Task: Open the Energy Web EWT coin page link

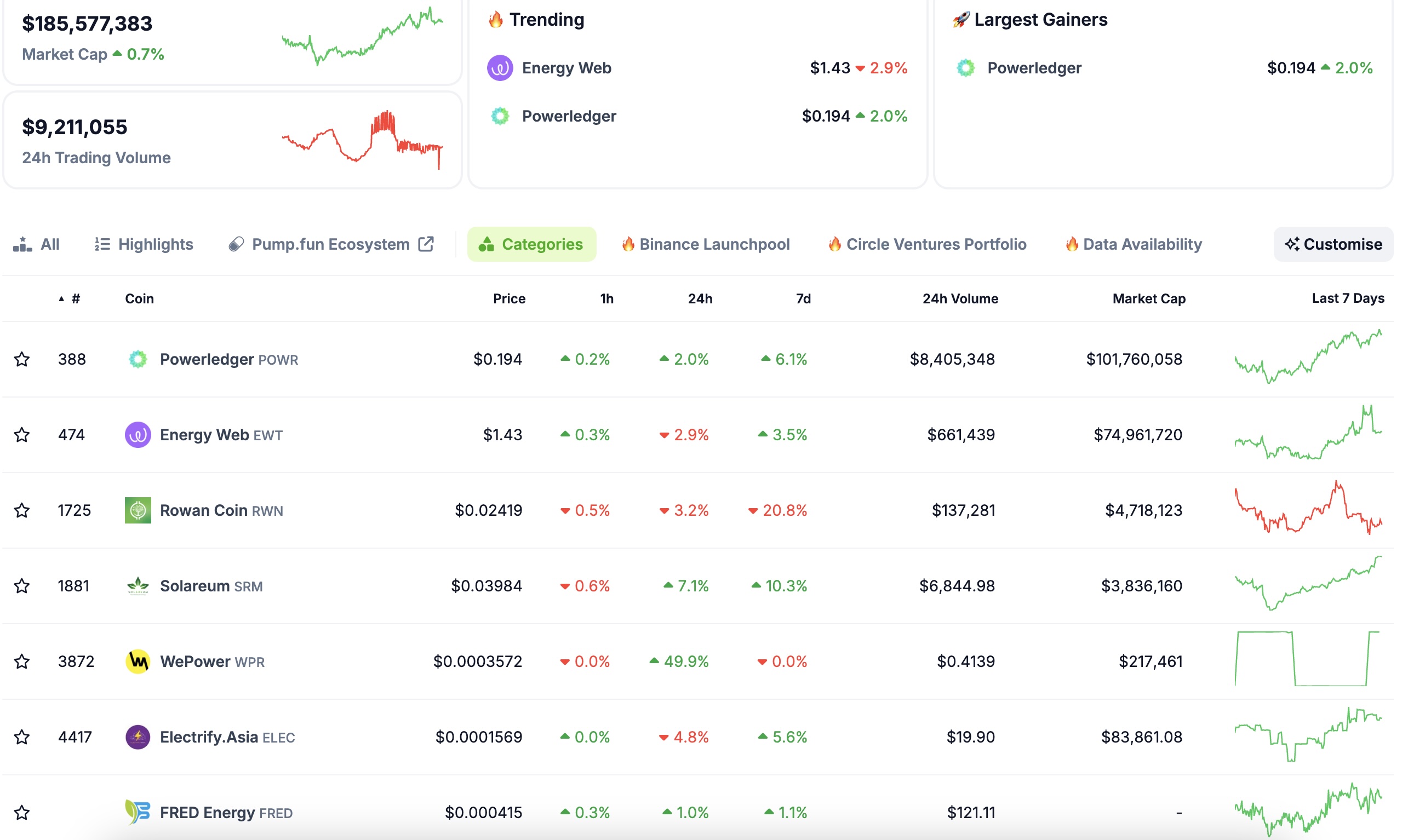Action: pyautogui.click(x=221, y=435)
